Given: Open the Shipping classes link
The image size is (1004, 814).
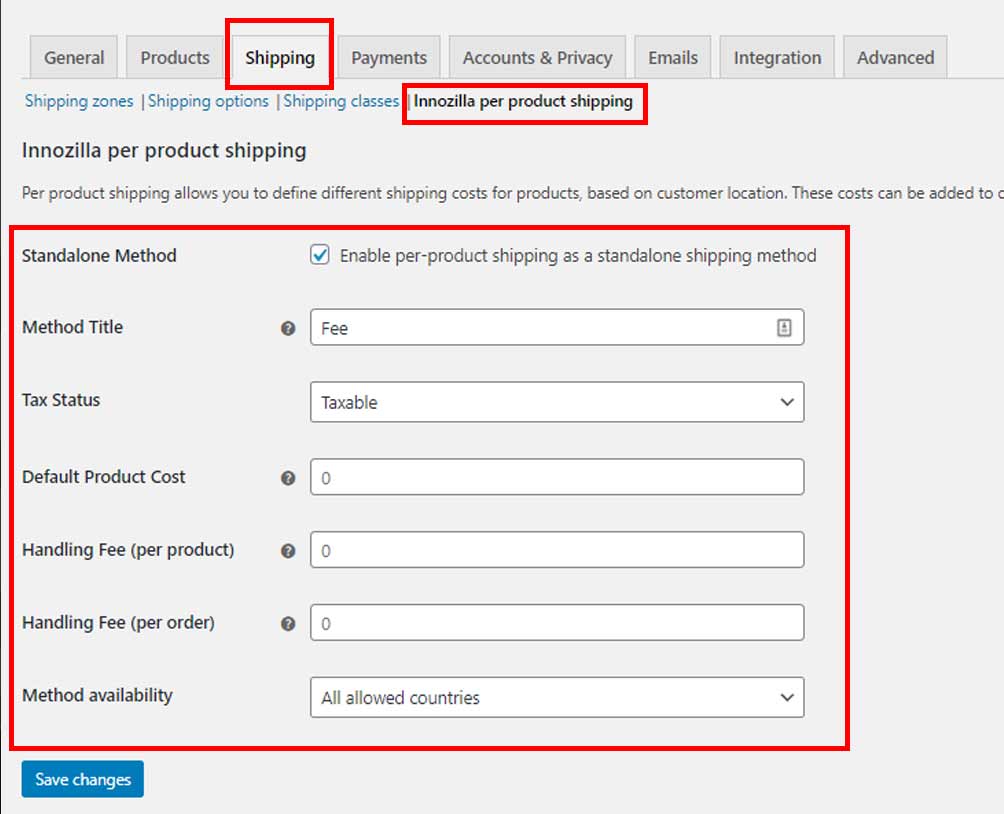Looking at the screenshot, I should click(x=341, y=101).
